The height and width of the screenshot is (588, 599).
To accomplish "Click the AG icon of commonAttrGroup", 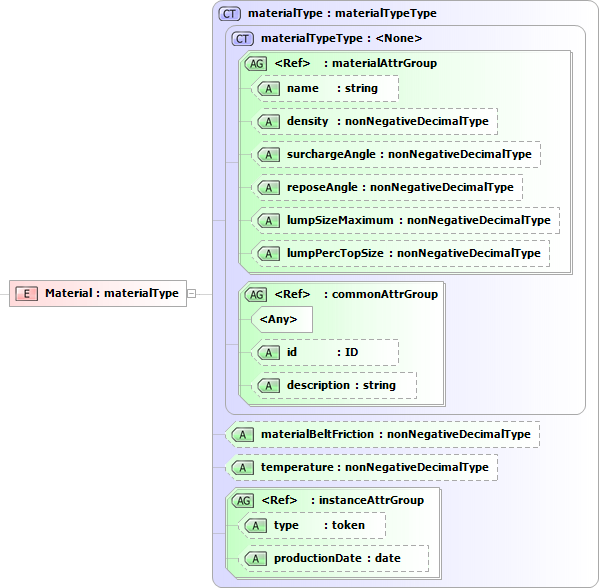I will pos(256,295).
